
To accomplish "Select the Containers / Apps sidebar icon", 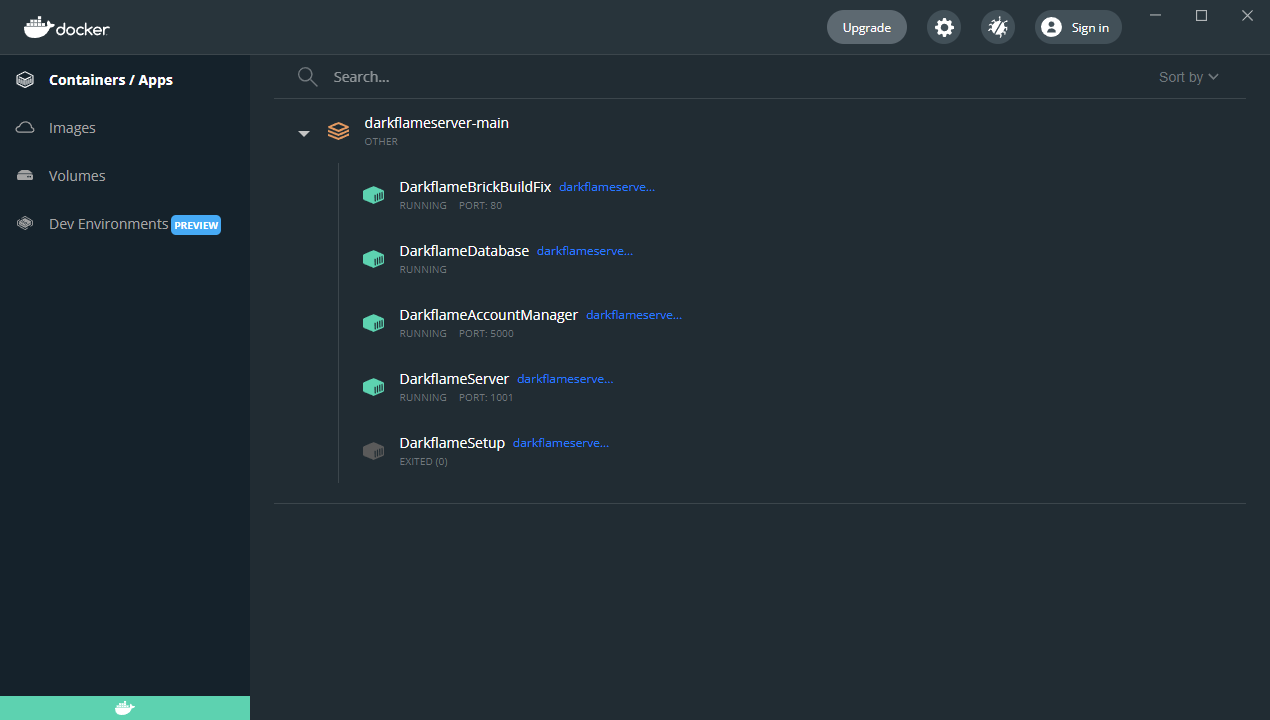I will click(x=24, y=79).
